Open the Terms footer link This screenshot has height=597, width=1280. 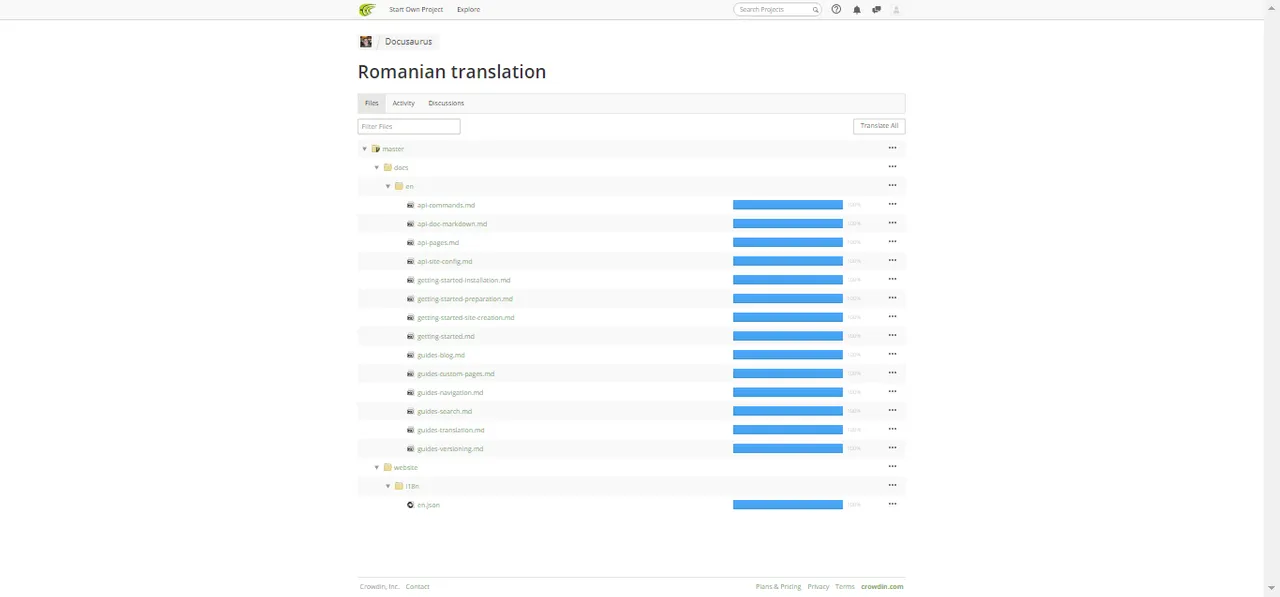[845, 587]
